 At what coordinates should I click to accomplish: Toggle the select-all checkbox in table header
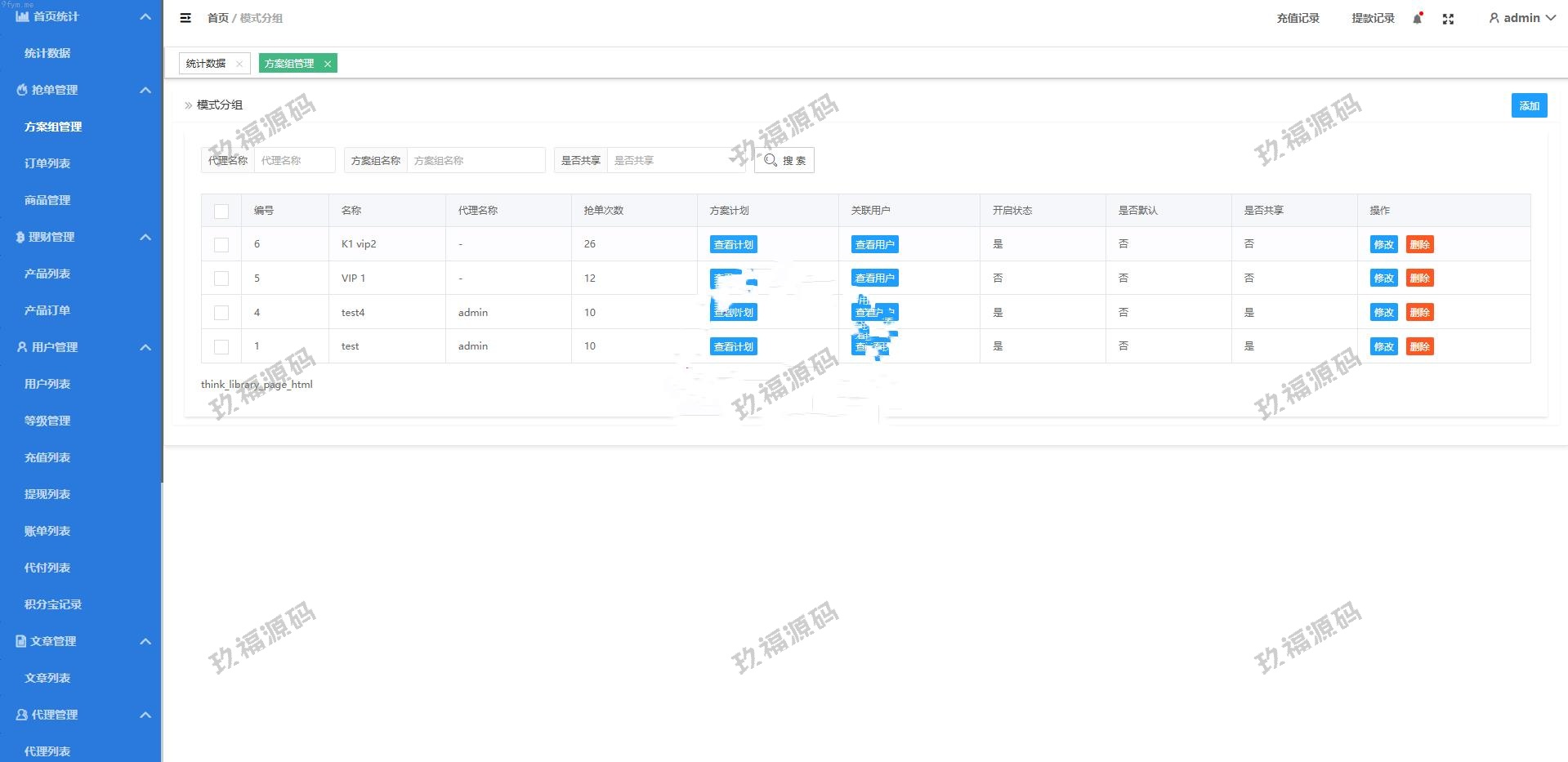[221, 211]
